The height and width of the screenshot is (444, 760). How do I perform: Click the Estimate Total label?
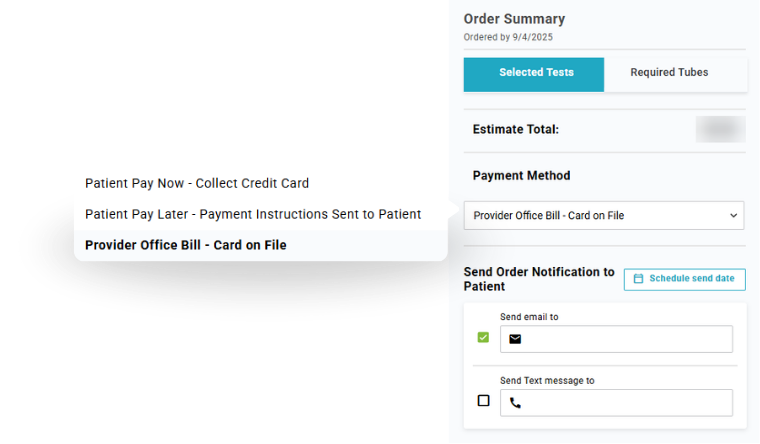tap(516, 129)
